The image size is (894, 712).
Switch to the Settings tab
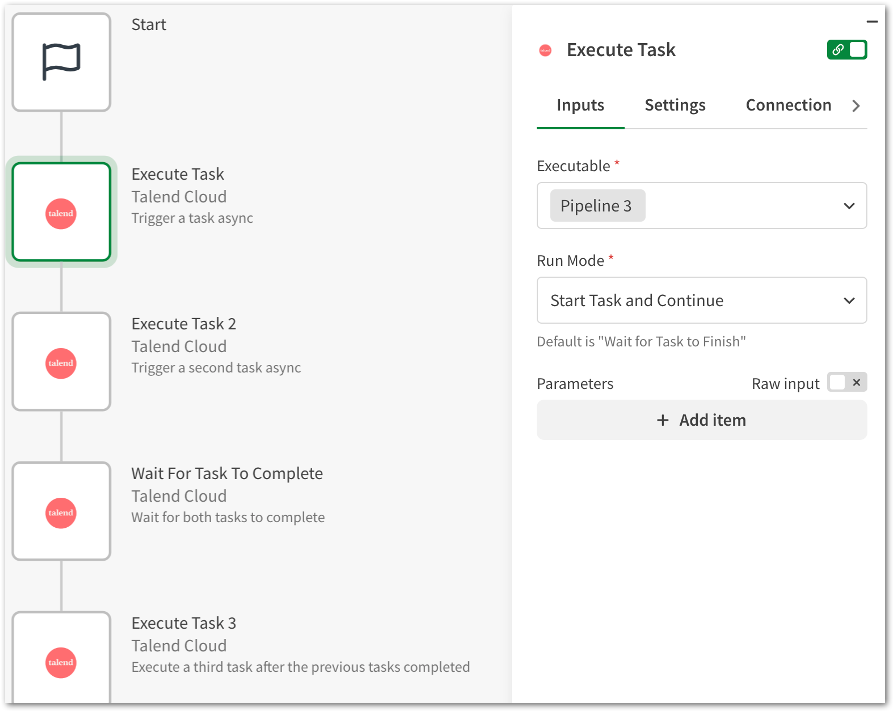point(674,105)
